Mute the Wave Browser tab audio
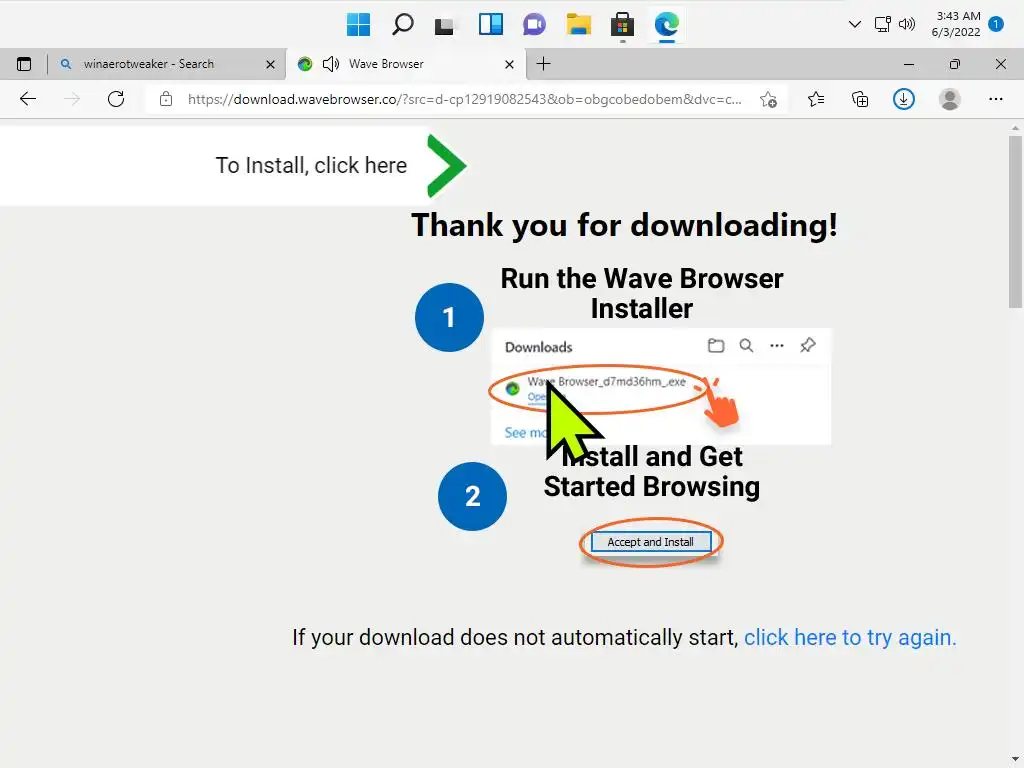Image resolution: width=1024 pixels, height=768 pixels. pyautogui.click(x=331, y=64)
